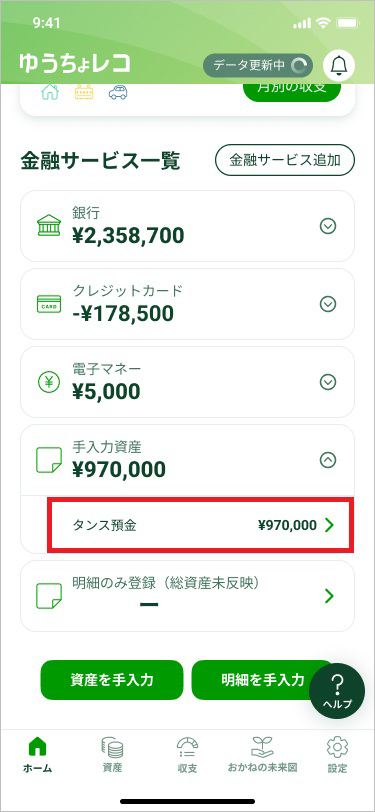The width and height of the screenshot is (375, 812).
Task: Tap the calendar icon in top card
Action: tap(84, 93)
